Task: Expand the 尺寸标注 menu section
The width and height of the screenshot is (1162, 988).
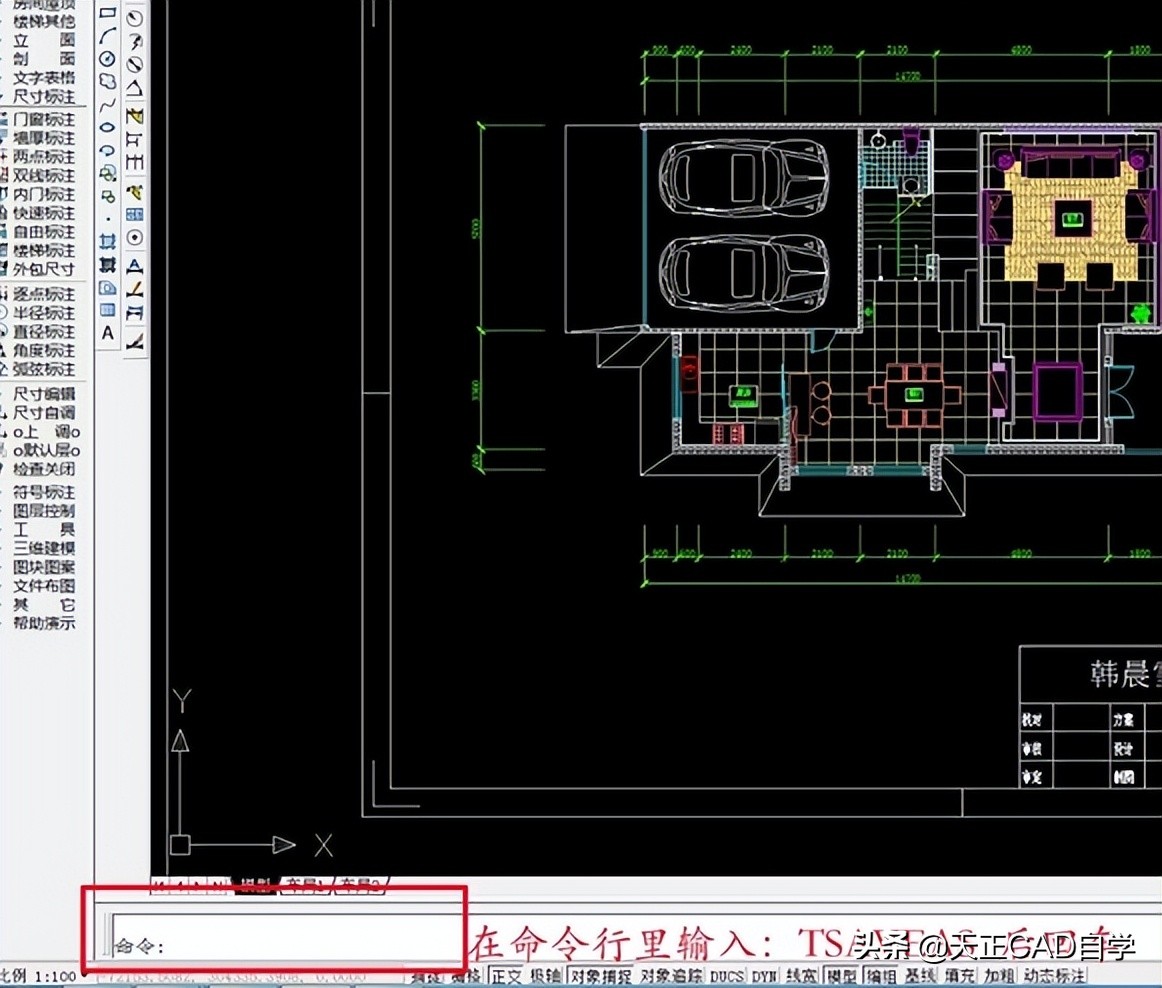Action: 42,97
